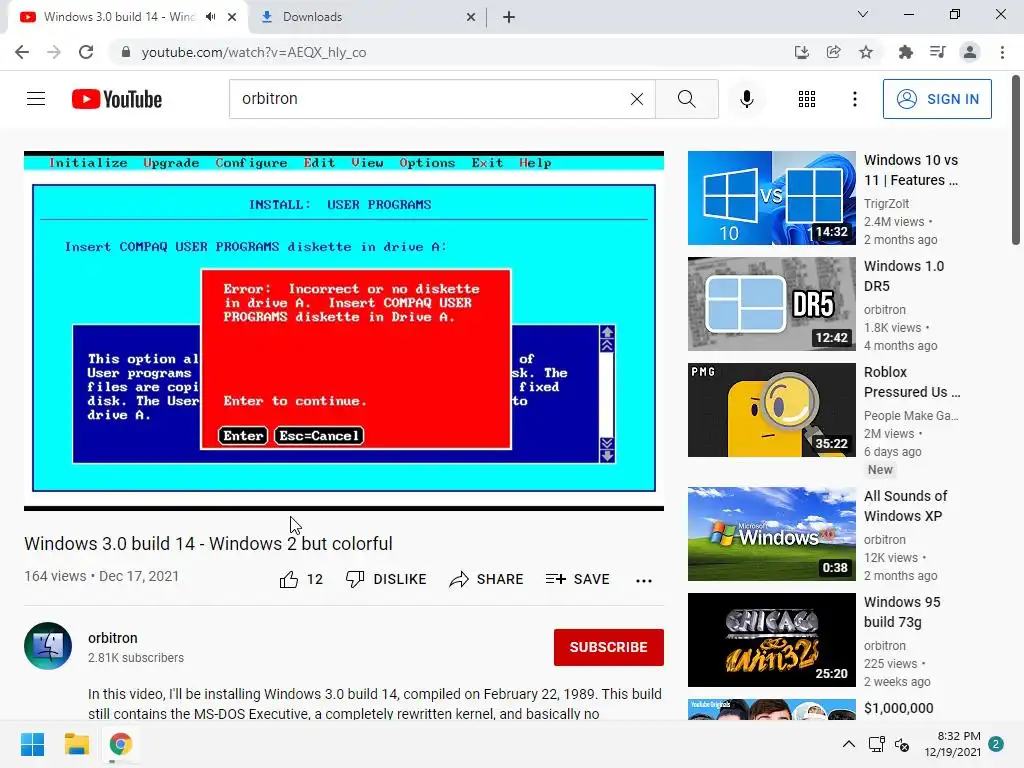The width and height of the screenshot is (1024, 768).
Task: Click the page vertical scrollbar
Action: [x=1016, y=160]
